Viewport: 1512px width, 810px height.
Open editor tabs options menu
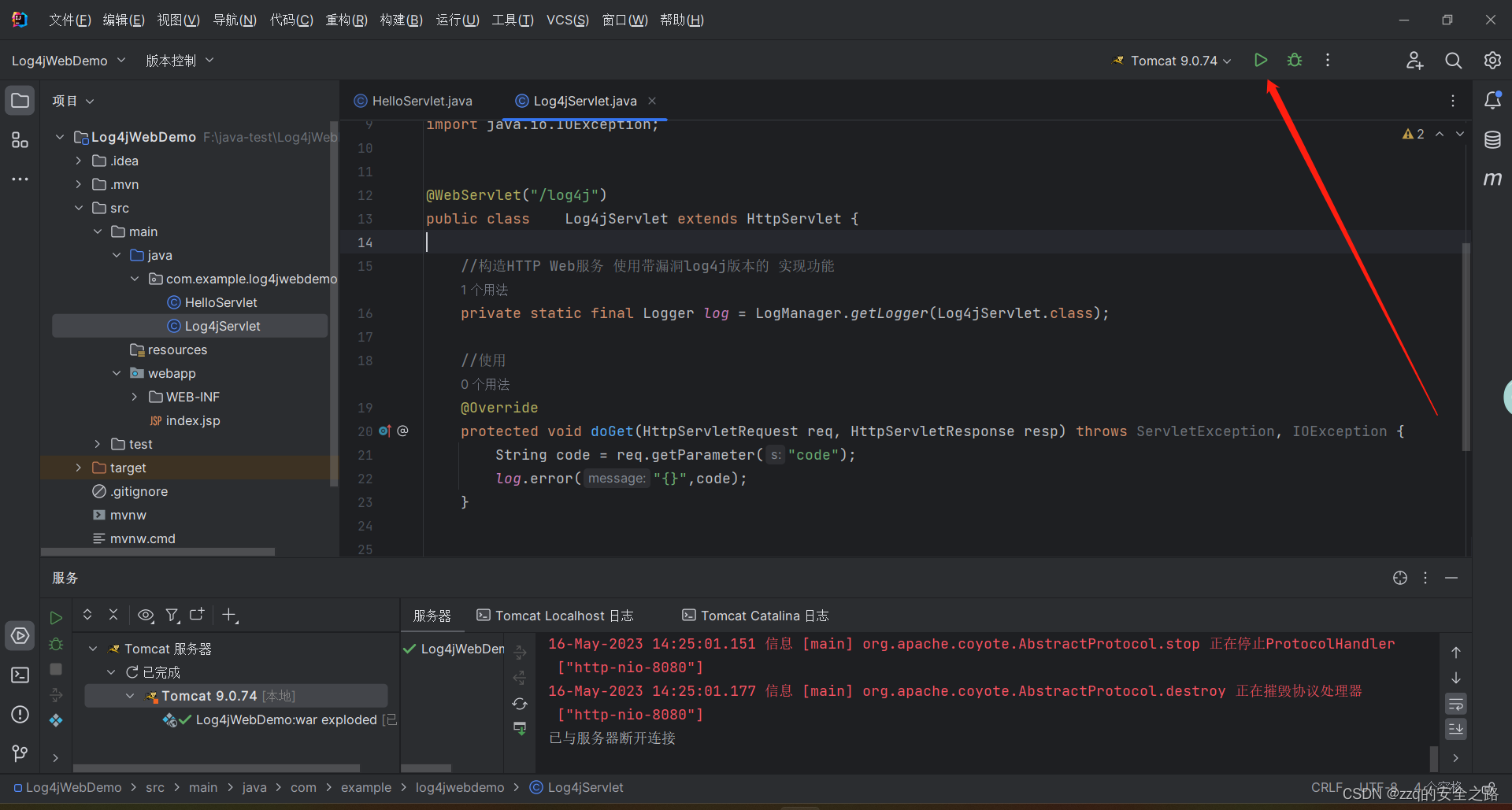(1453, 101)
